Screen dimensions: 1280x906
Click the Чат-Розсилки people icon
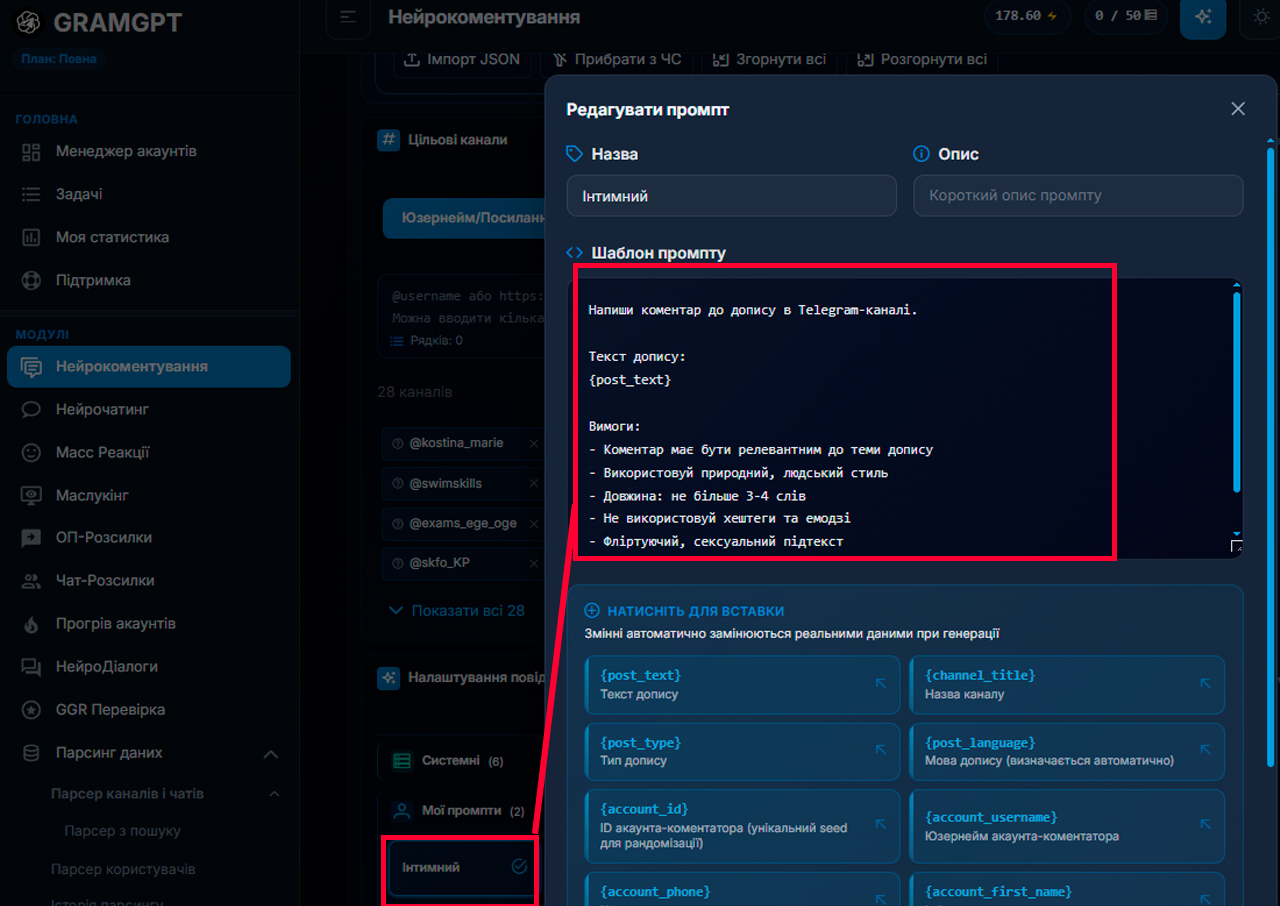click(x=31, y=581)
